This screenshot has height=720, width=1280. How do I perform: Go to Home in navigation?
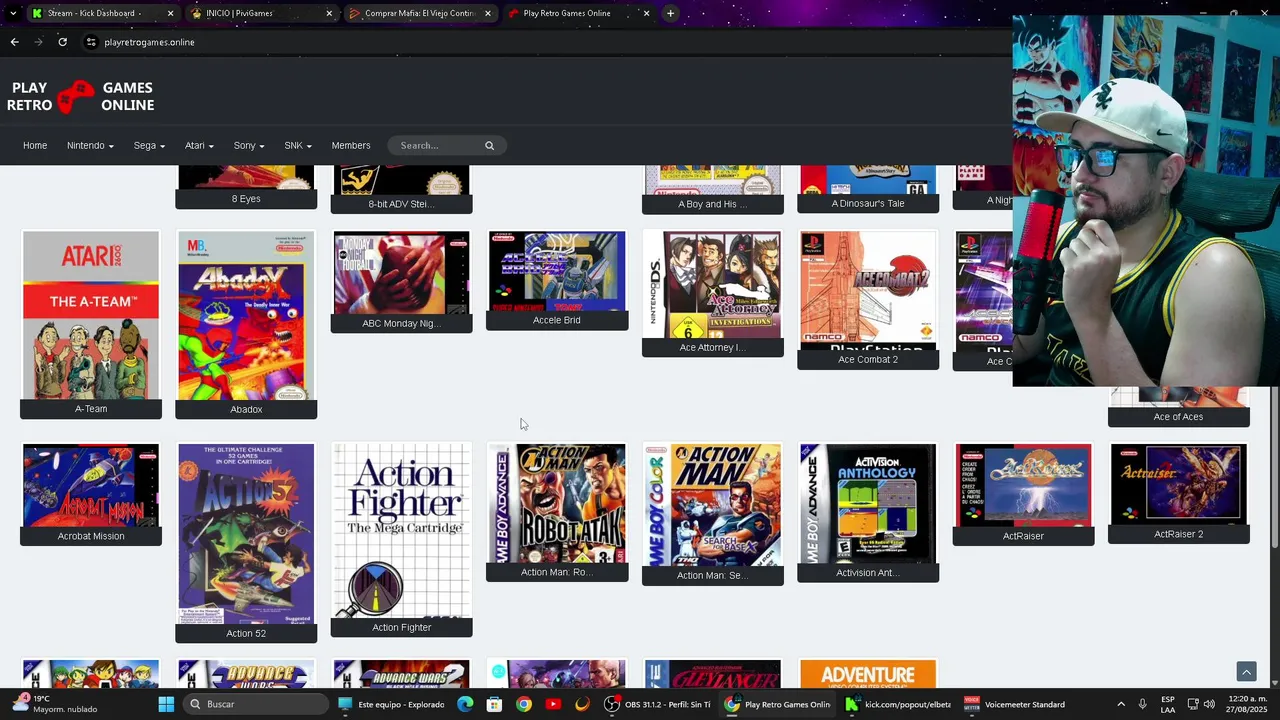(35, 146)
